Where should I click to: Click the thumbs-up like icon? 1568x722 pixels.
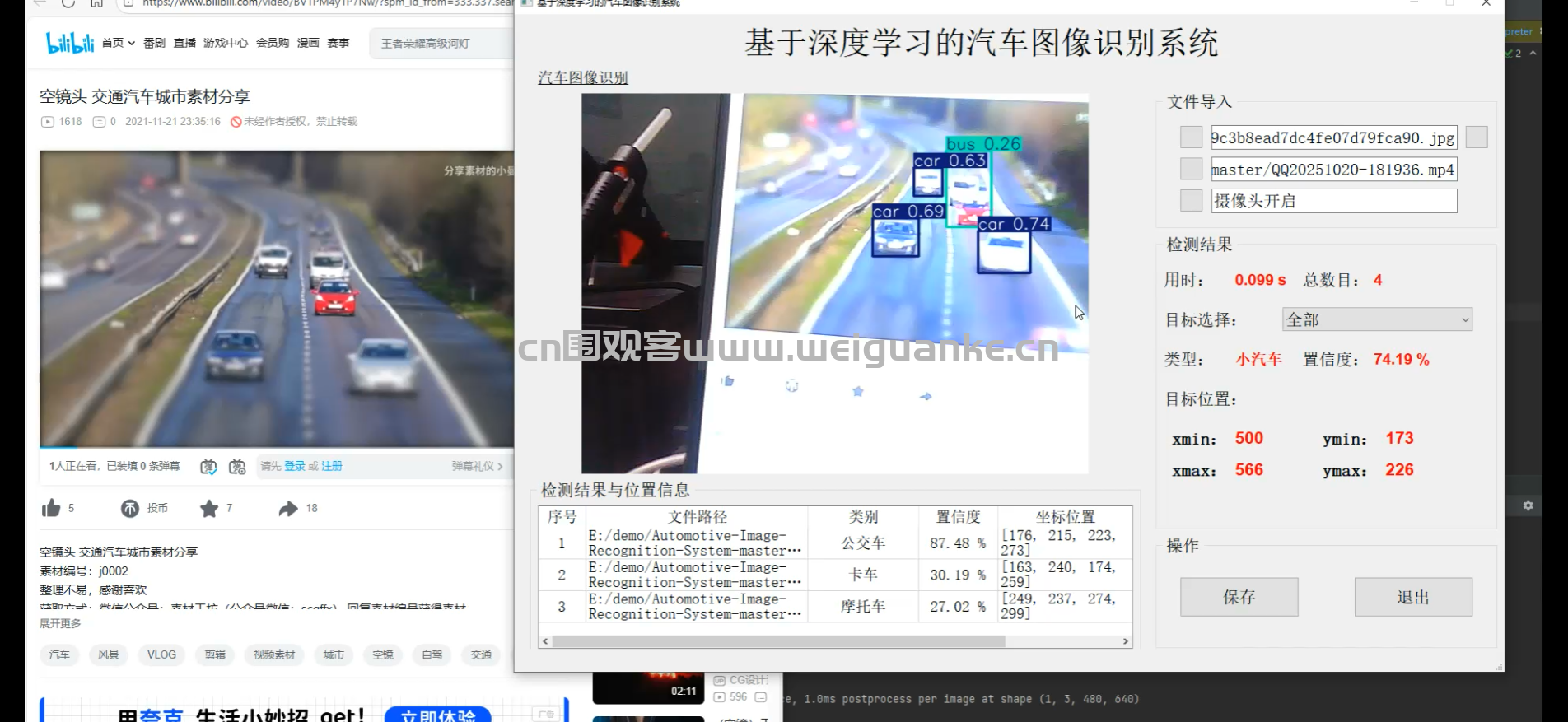point(51,508)
